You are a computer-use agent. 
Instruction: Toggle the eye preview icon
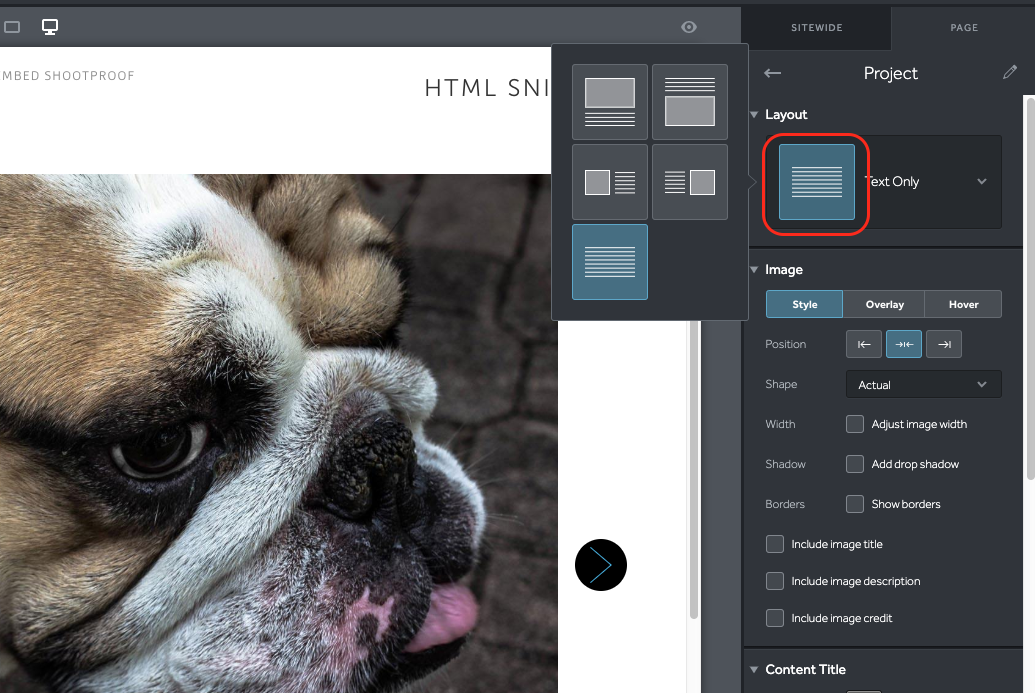[689, 27]
